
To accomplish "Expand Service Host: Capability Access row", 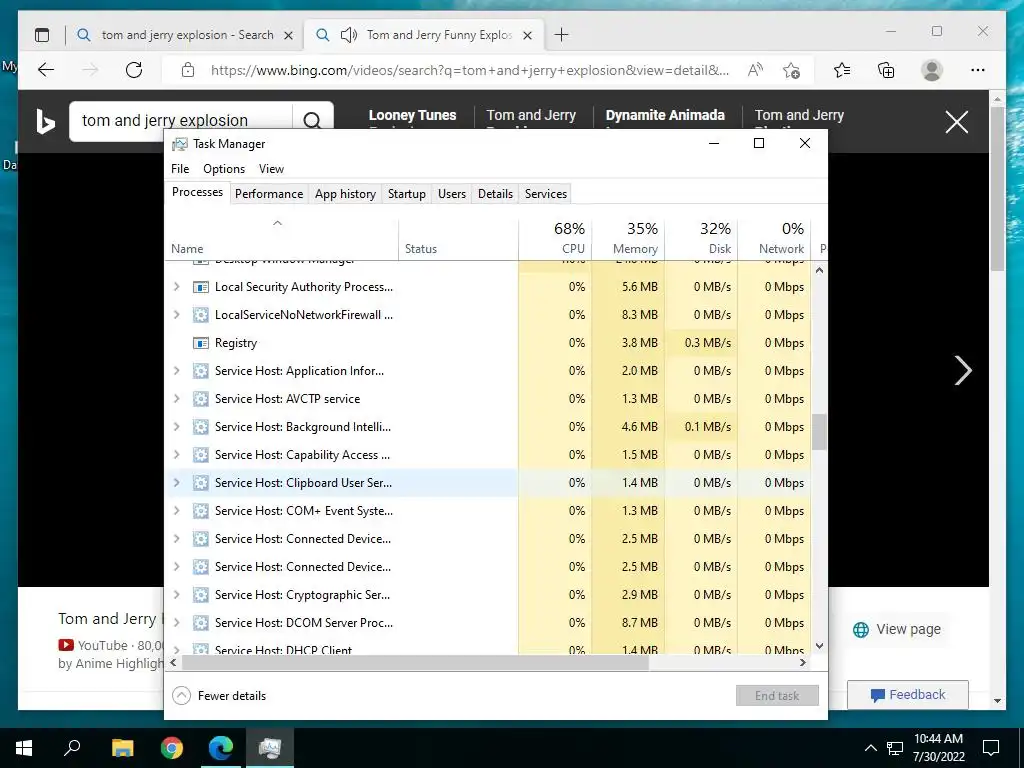I will tap(176, 455).
